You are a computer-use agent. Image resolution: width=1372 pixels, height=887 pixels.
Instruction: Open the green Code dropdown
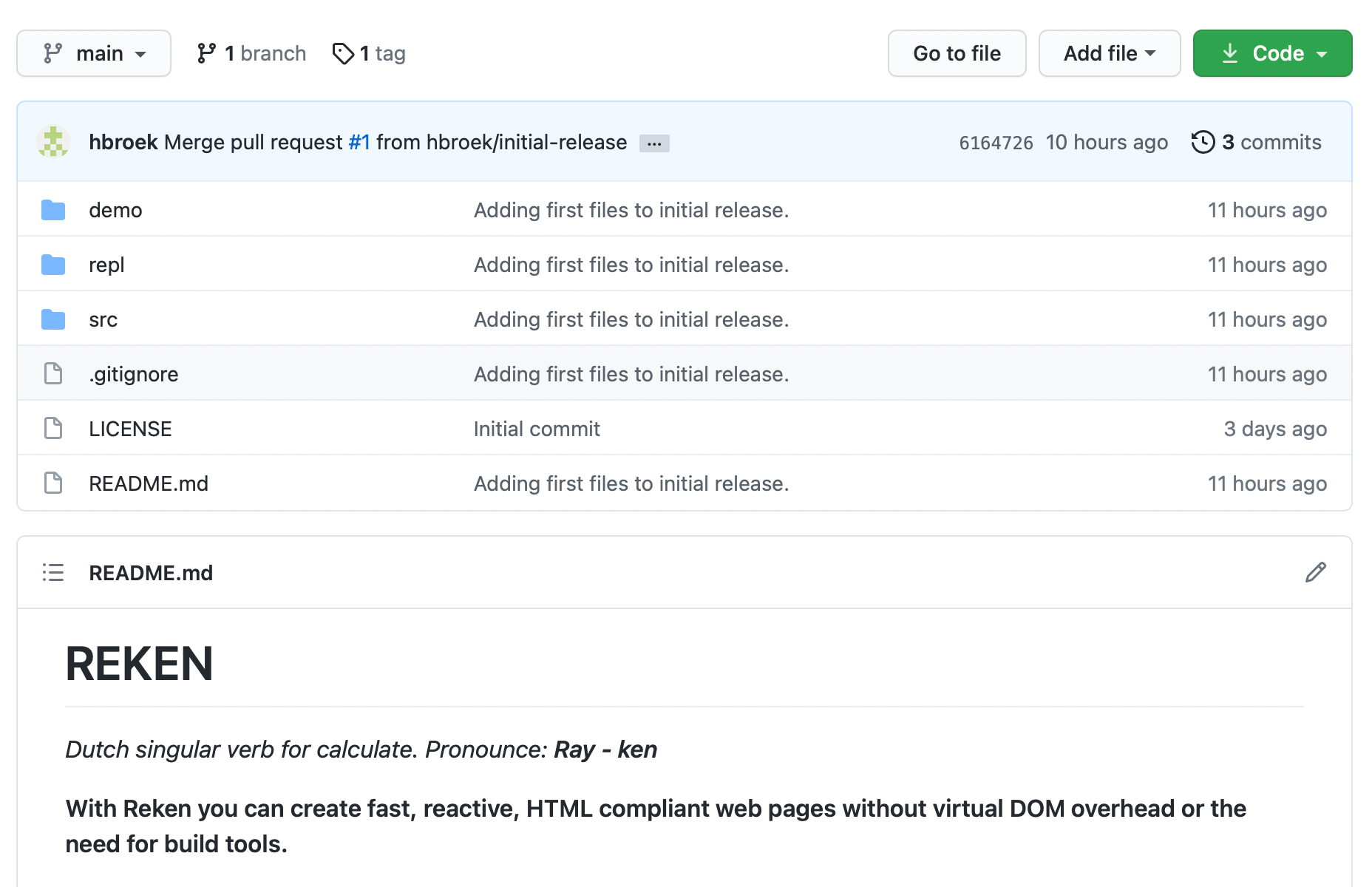1272,53
